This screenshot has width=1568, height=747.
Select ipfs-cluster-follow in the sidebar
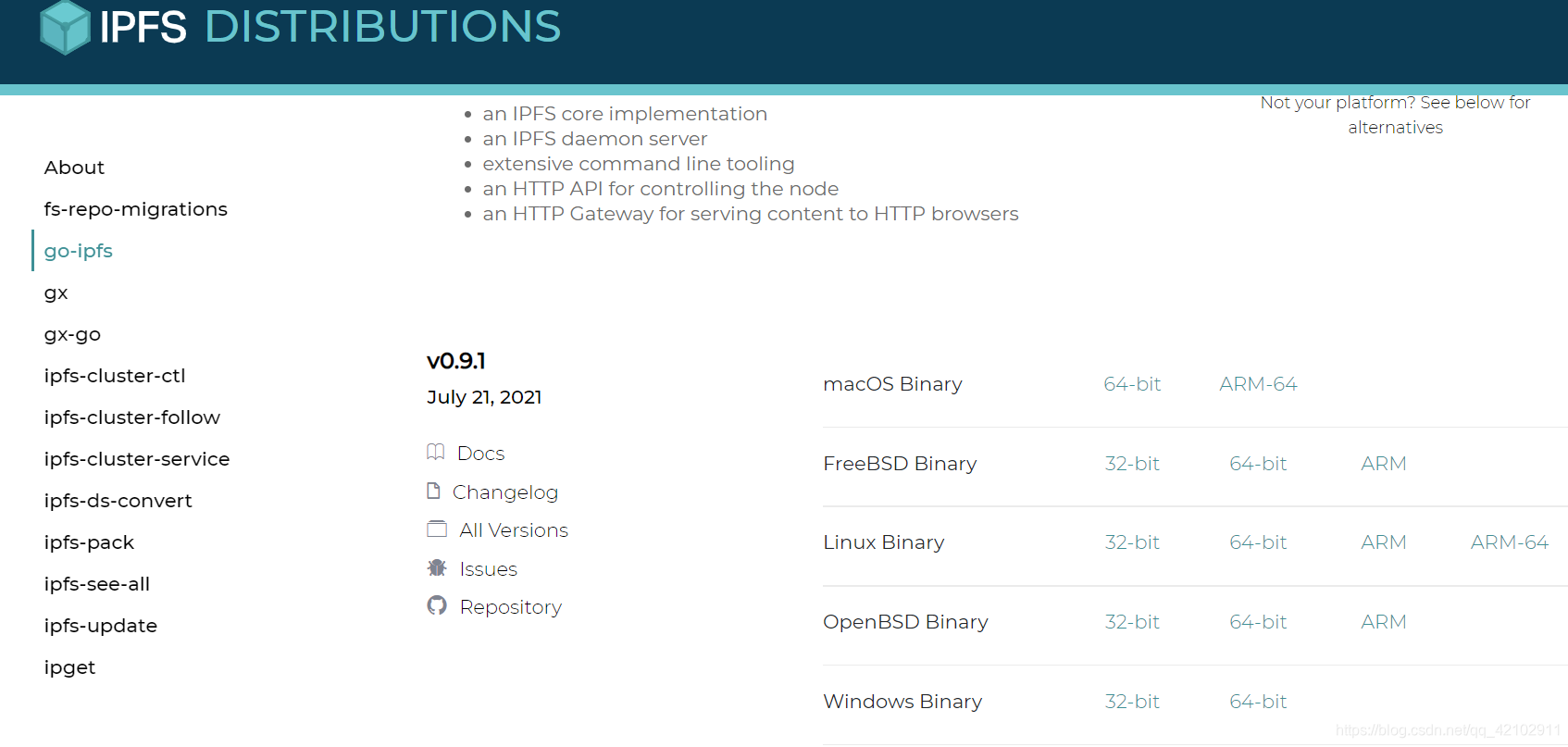[x=131, y=417]
